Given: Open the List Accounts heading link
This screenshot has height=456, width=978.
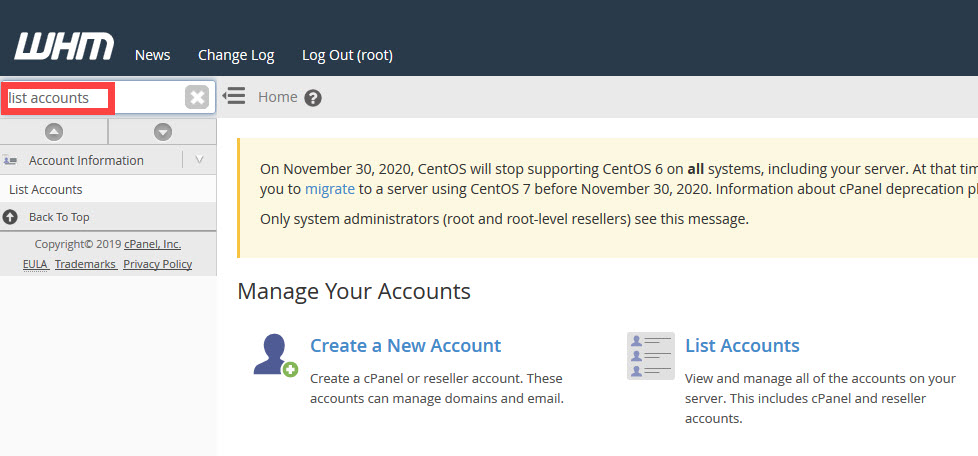Looking at the screenshot, I should pos(742,346).
